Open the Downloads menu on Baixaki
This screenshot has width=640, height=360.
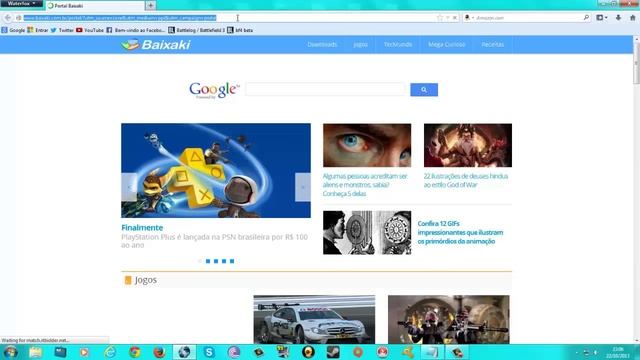pos(322,44)
